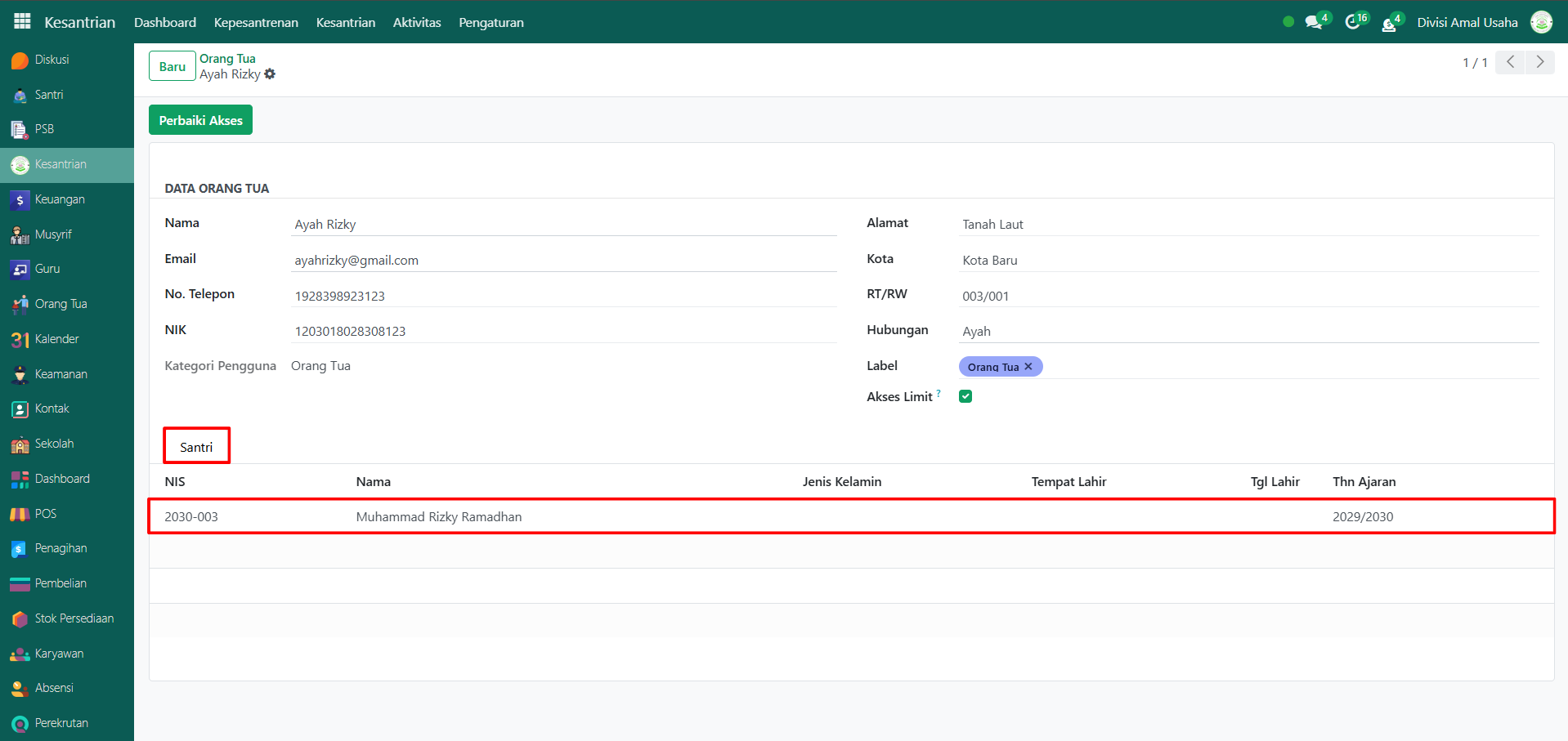Open the activities clock icon with 16 badge
The width and height of the screenshot is (1568, 741).
pyautogui.click(x=1353, y=22)
